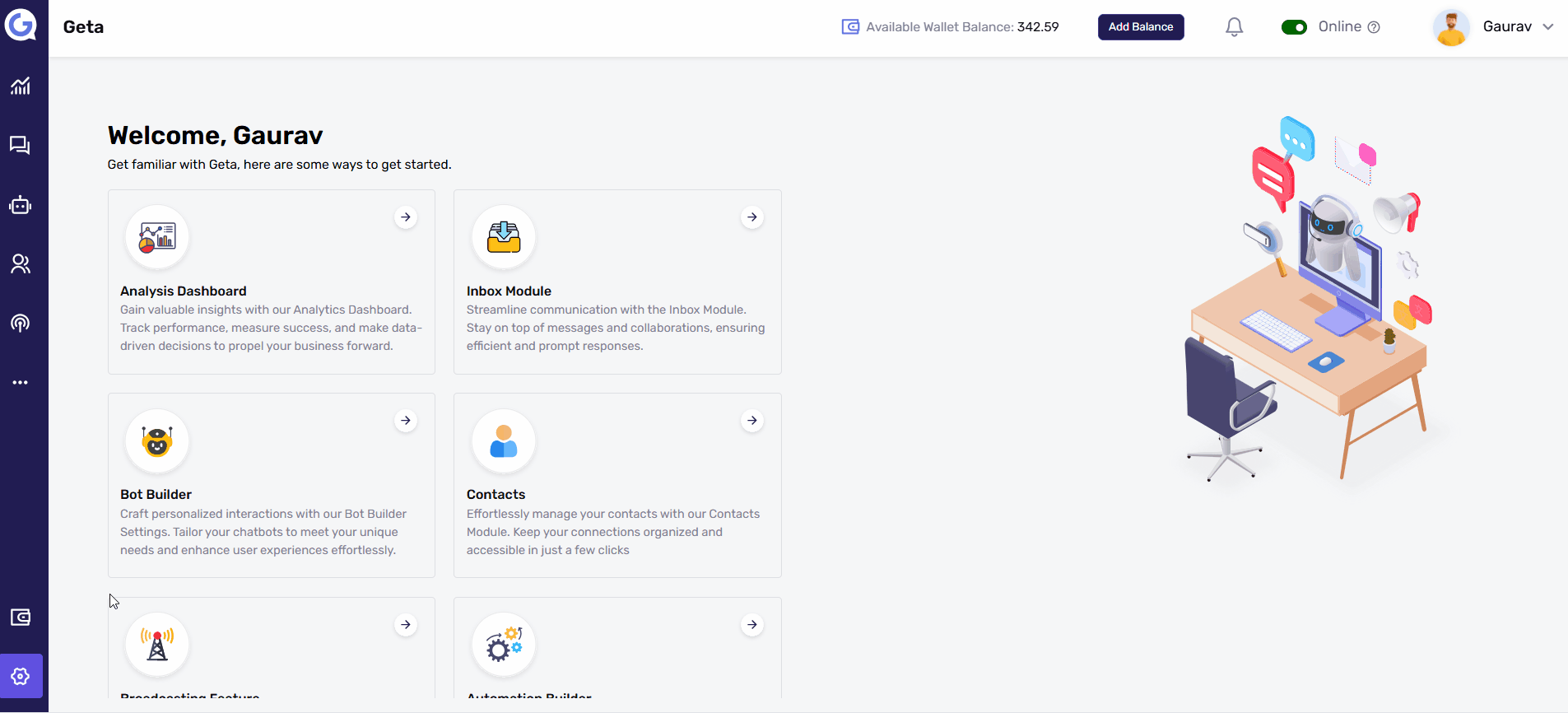Expand more options via the three-dot menu

pos(21,383)
